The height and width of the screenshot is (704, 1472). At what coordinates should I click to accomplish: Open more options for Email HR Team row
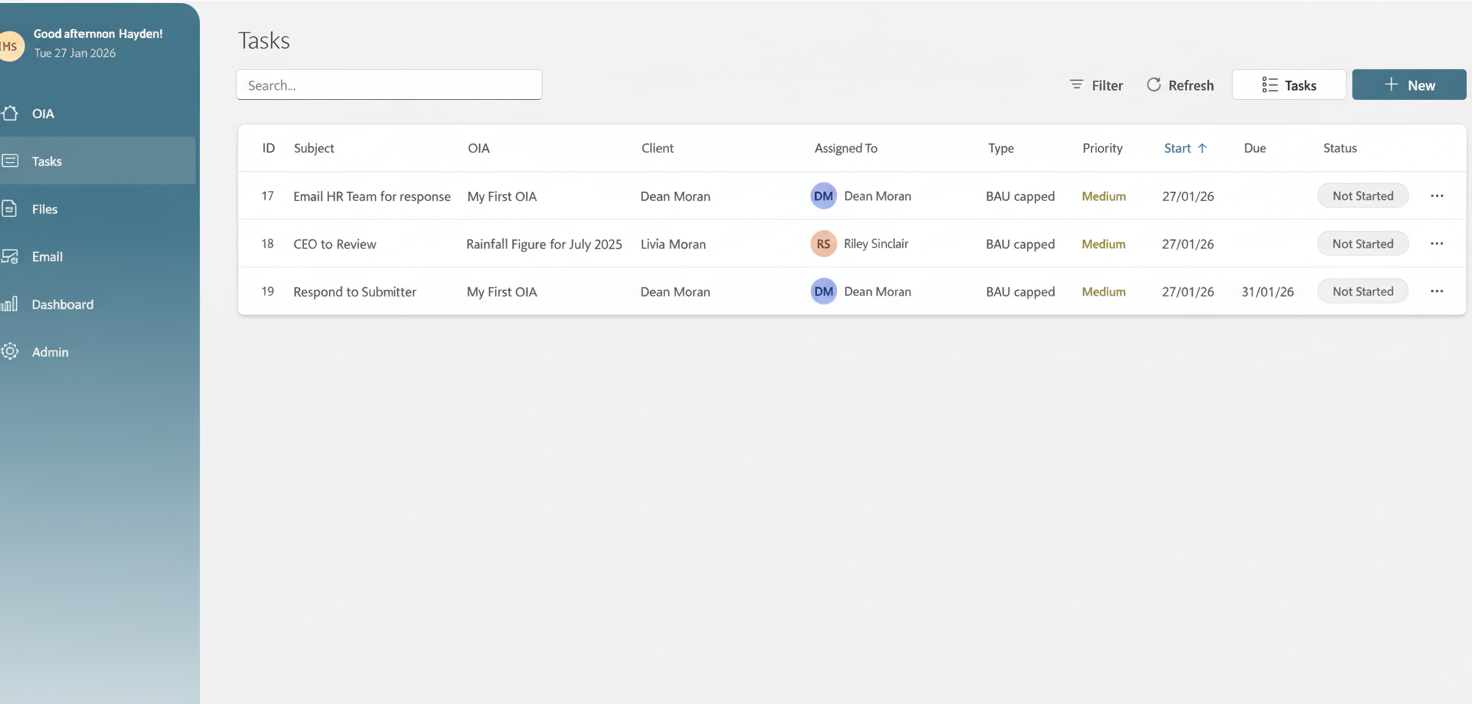pos(1437,196)
